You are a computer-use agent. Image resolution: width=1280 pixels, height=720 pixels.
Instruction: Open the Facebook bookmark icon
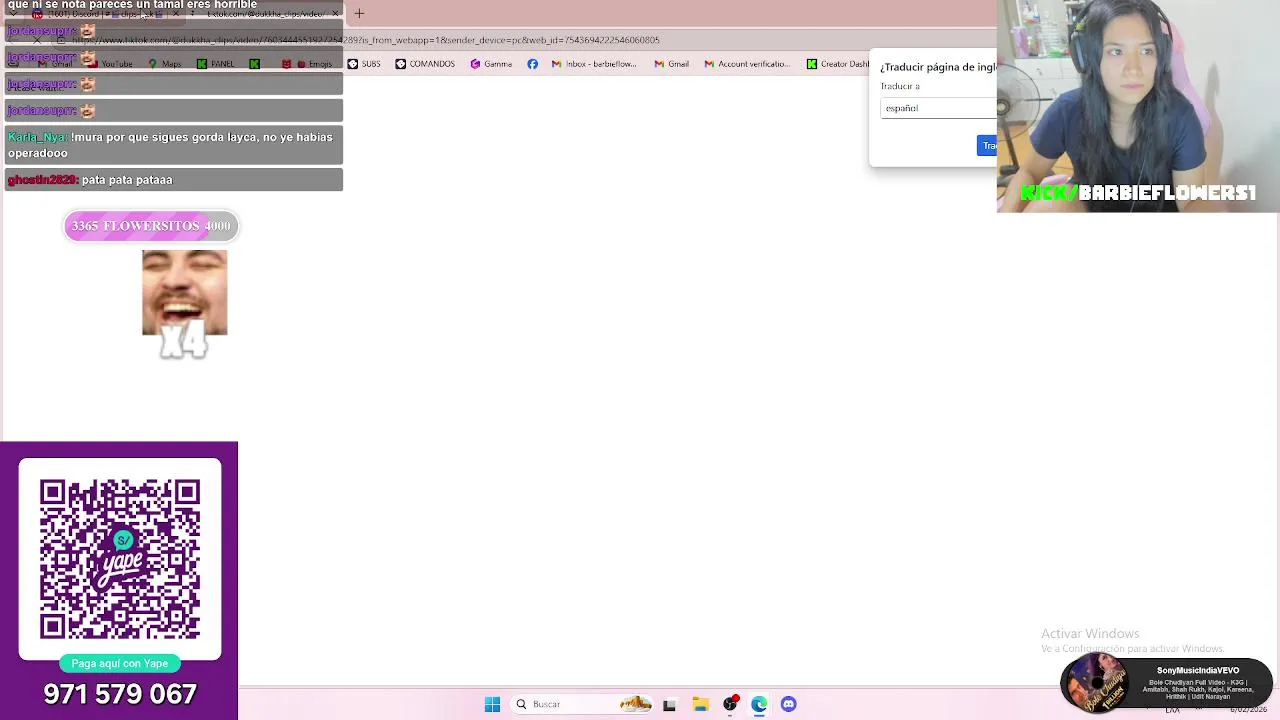(532, 64)
